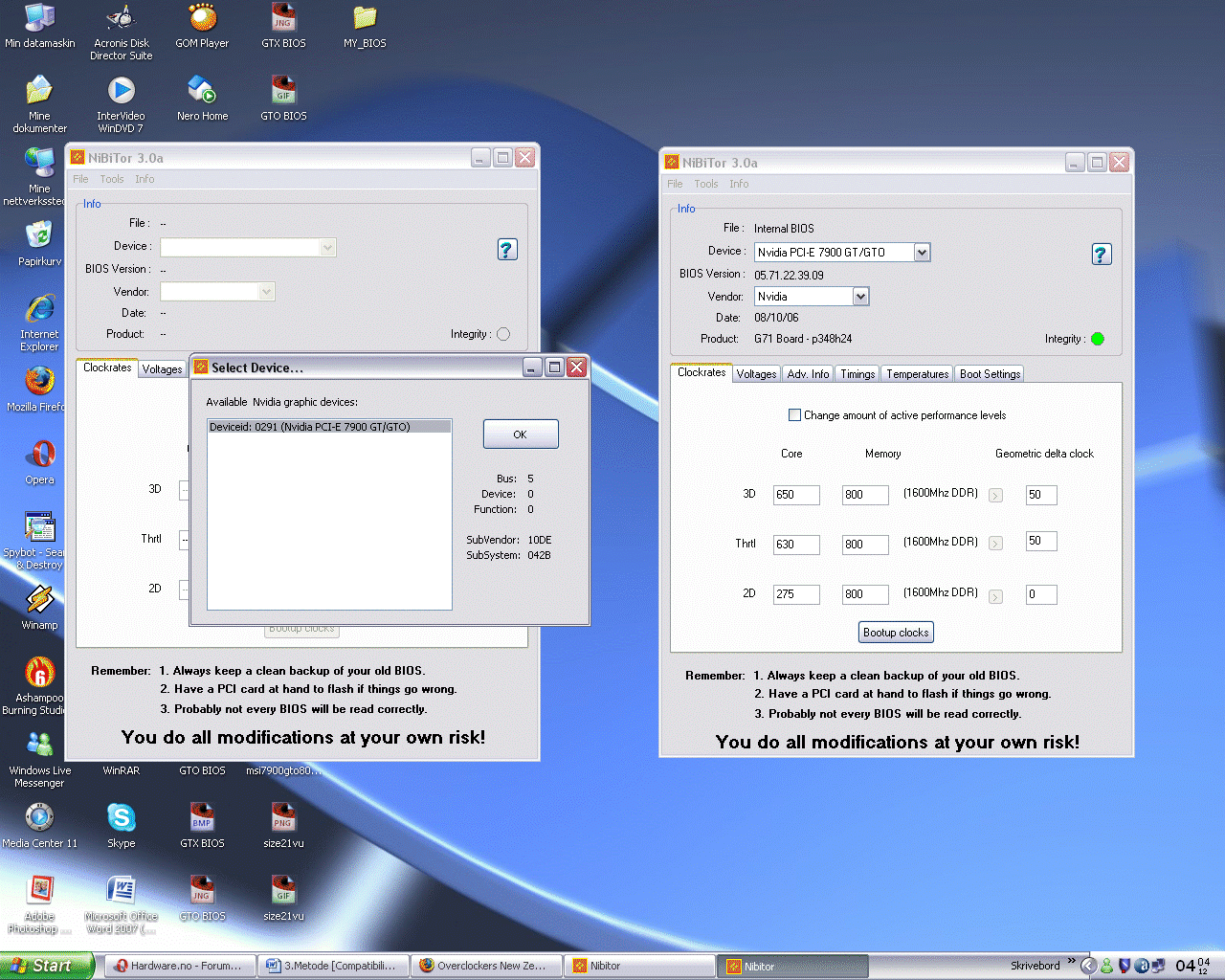Switch to Voltages tab in right NiBiTor

756,374
